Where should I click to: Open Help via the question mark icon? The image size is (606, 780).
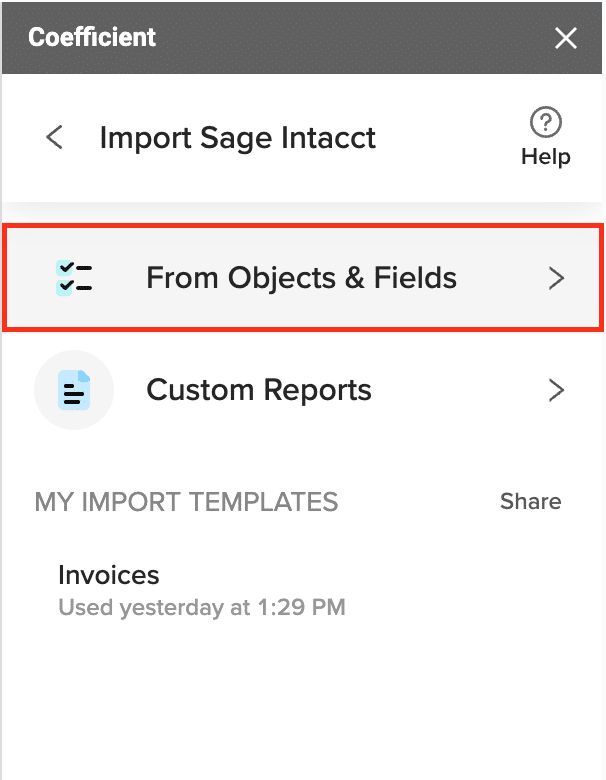click(545, 123)
